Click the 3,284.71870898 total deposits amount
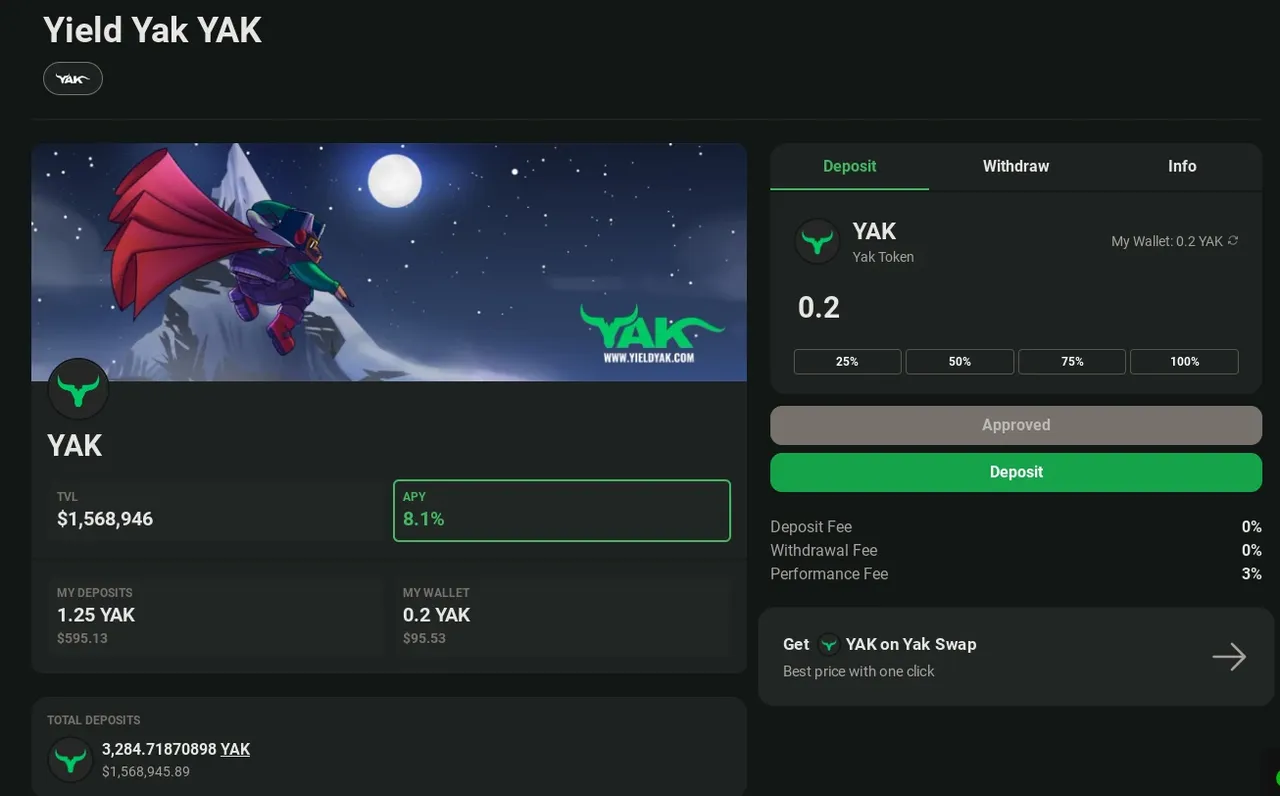This screenshot has height=796, width=1280. point(159,749)
